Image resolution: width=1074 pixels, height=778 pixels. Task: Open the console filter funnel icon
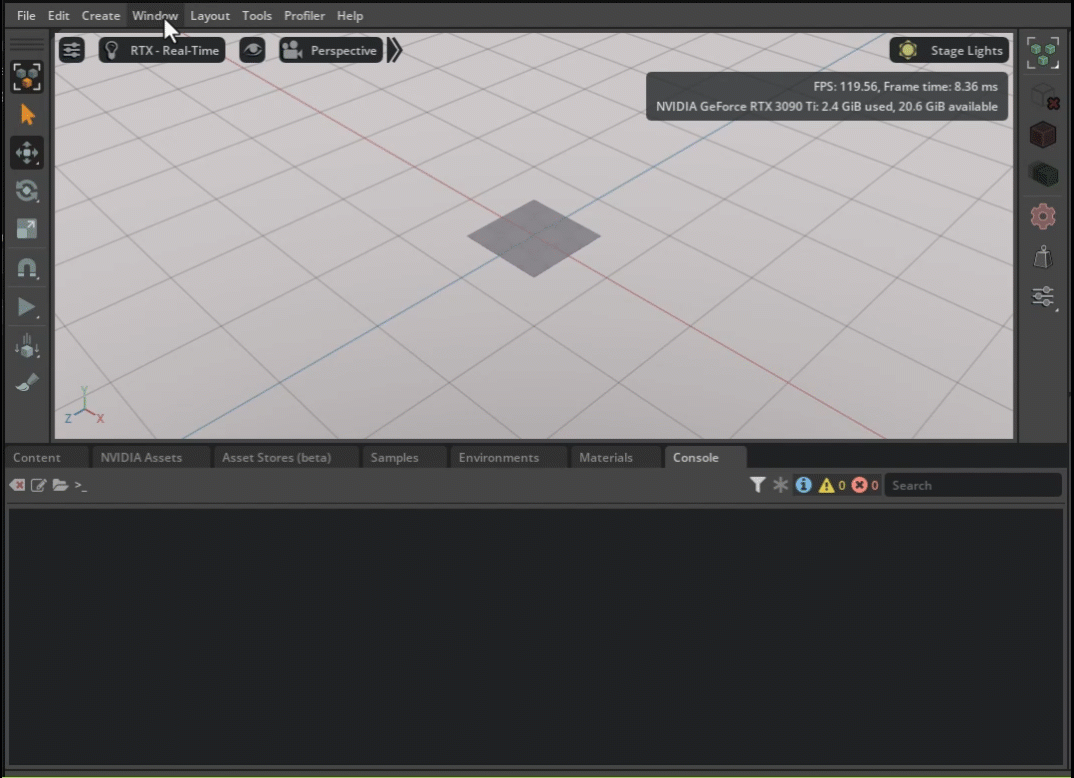(757, 485)
